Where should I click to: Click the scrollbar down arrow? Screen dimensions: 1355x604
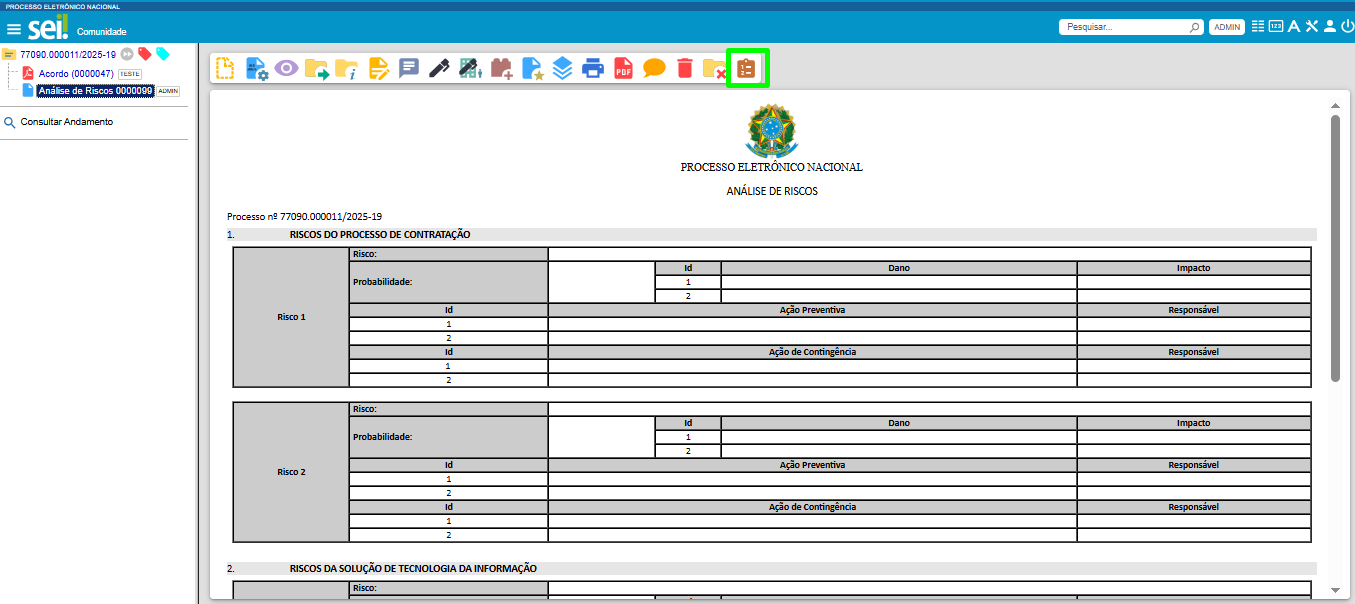[1335, 590]
